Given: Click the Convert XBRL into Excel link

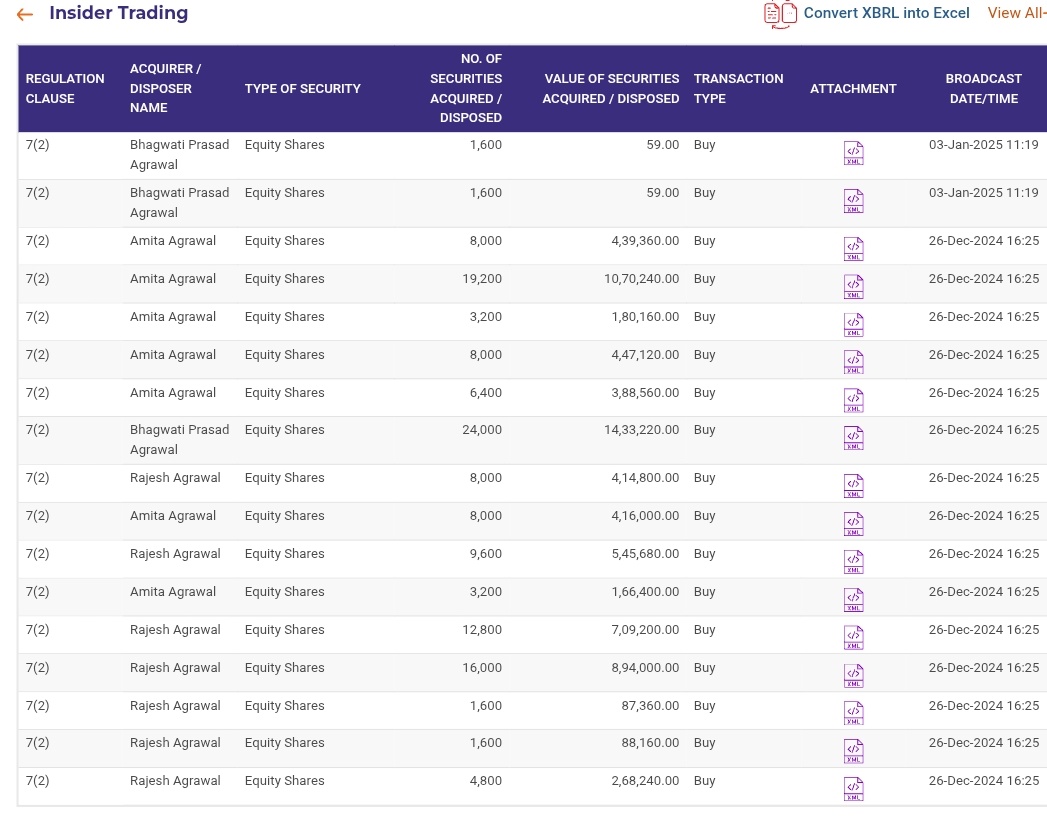Looking at the screenshot, I should [x=886, y=13].
